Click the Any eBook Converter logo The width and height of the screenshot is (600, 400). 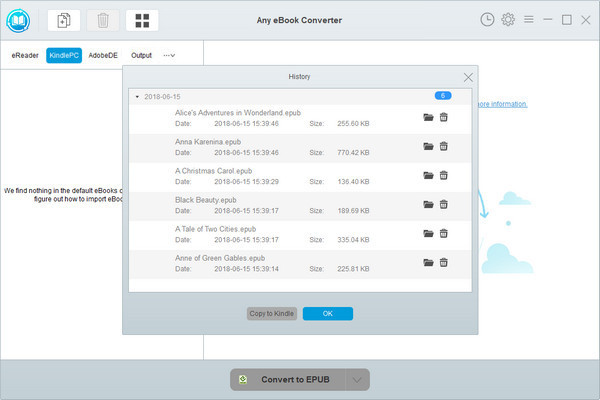[18, 20]
